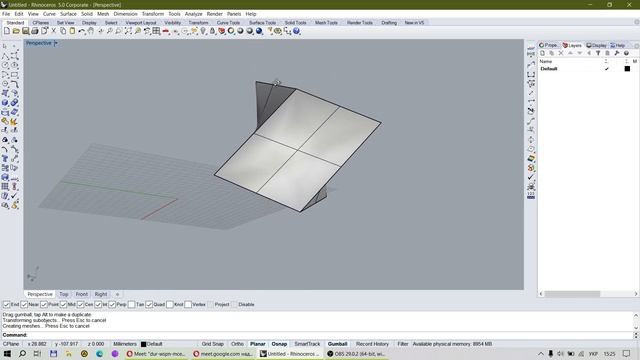
Task: Click the Help globe icon in toolbar
Action: [x=296, y=31]
